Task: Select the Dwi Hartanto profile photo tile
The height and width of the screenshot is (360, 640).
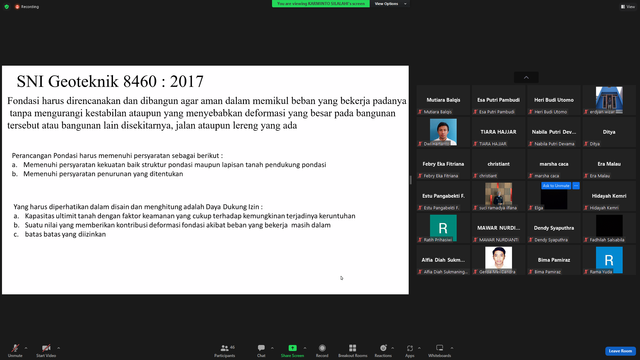Action: pos(443,132)
